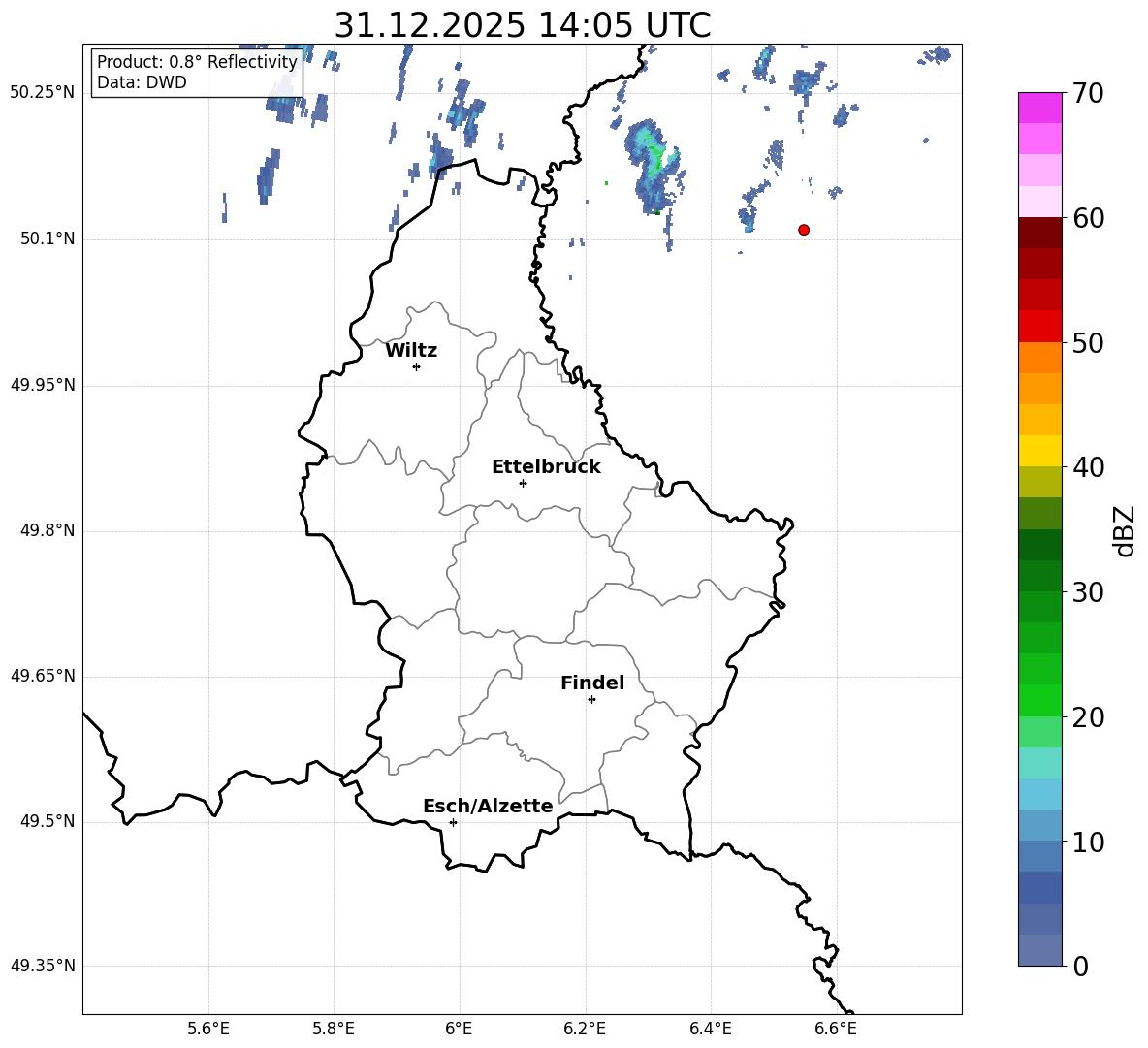The width and height of the screenshot is (1148, 1048).
Task: Click the Product: 0.8° Reflectivity text
Action: [197, 61]
